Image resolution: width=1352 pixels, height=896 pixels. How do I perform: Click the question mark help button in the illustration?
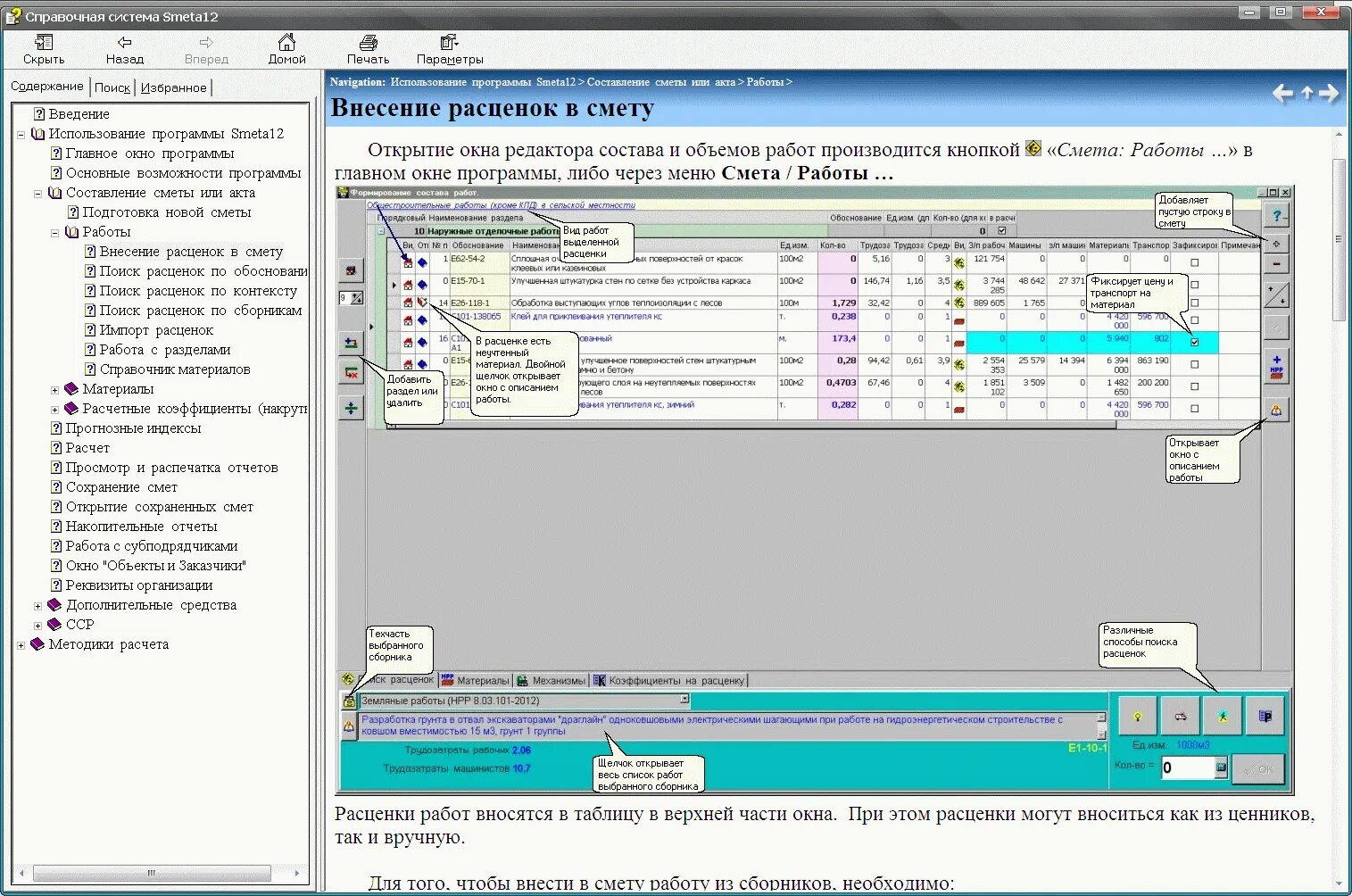1276,215
